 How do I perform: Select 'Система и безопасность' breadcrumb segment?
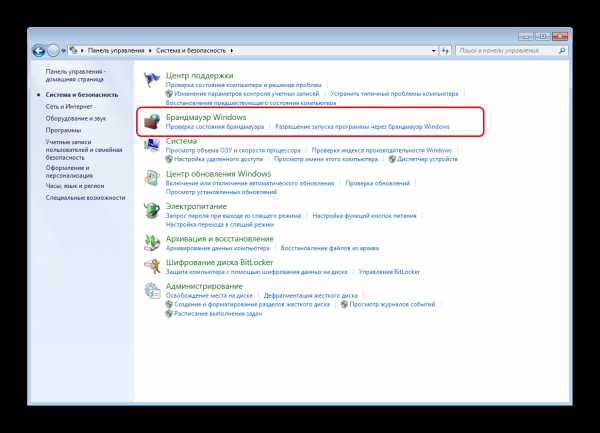click(x=191, y=50)
